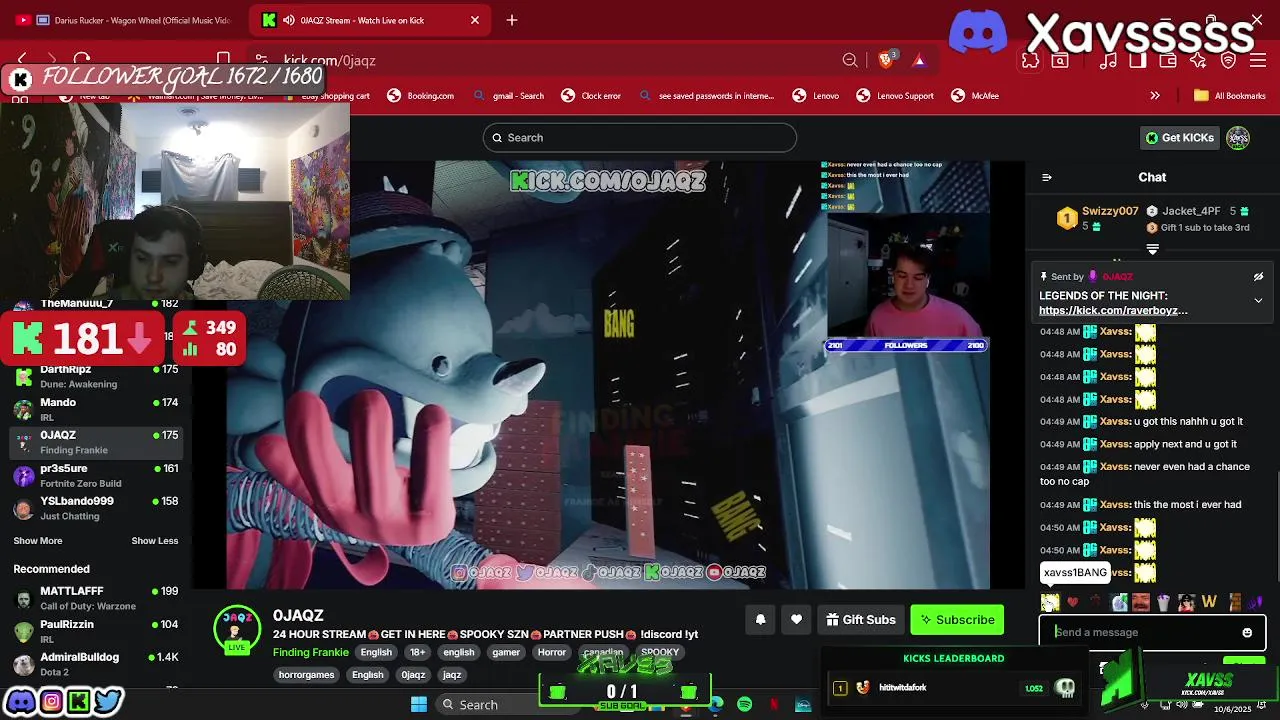Click Show More in sidebar channels
This screenshot has height=720, width=1280.
(x=38, y=541)
